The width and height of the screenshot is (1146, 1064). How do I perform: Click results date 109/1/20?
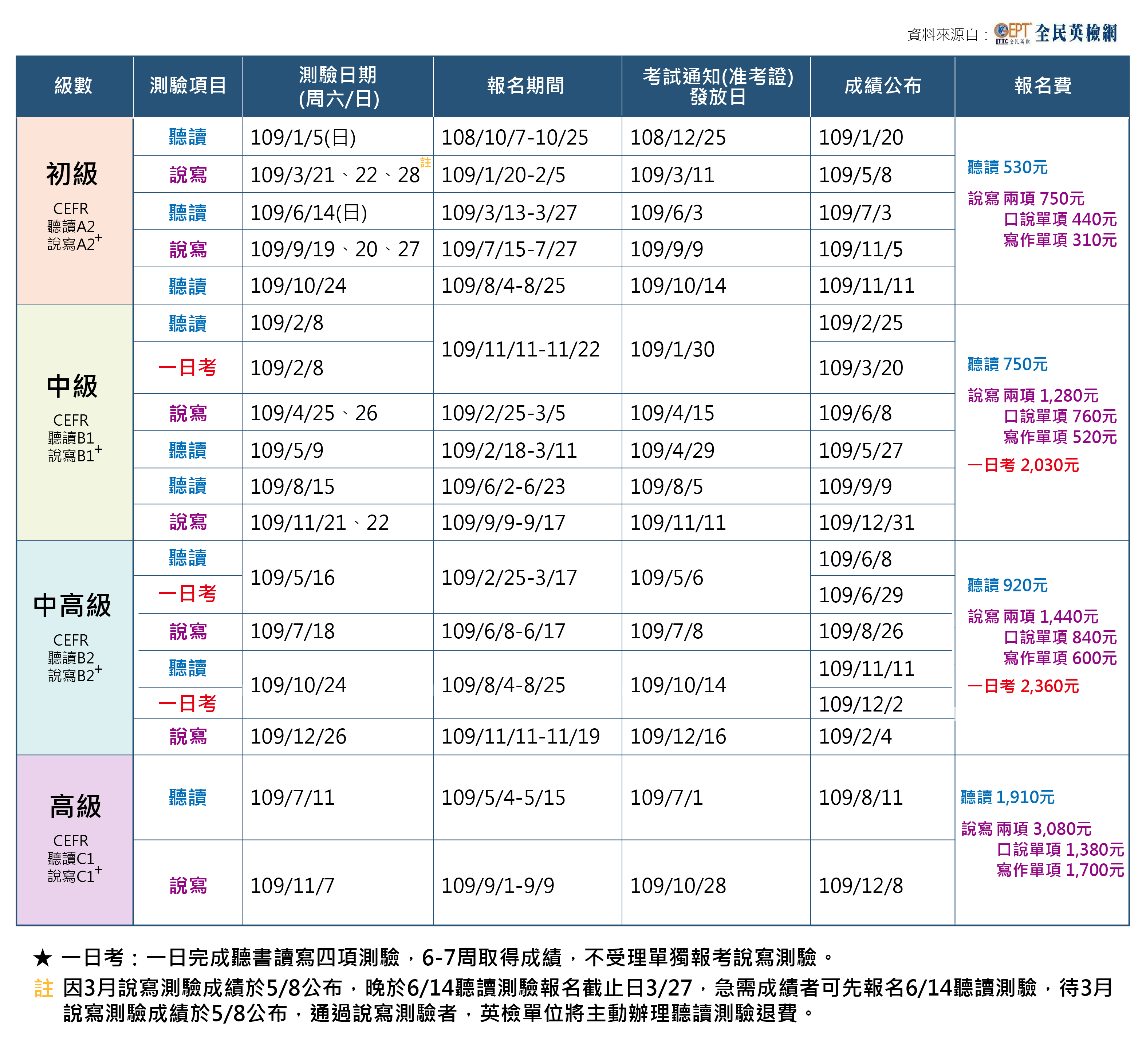tap(861, 138)
